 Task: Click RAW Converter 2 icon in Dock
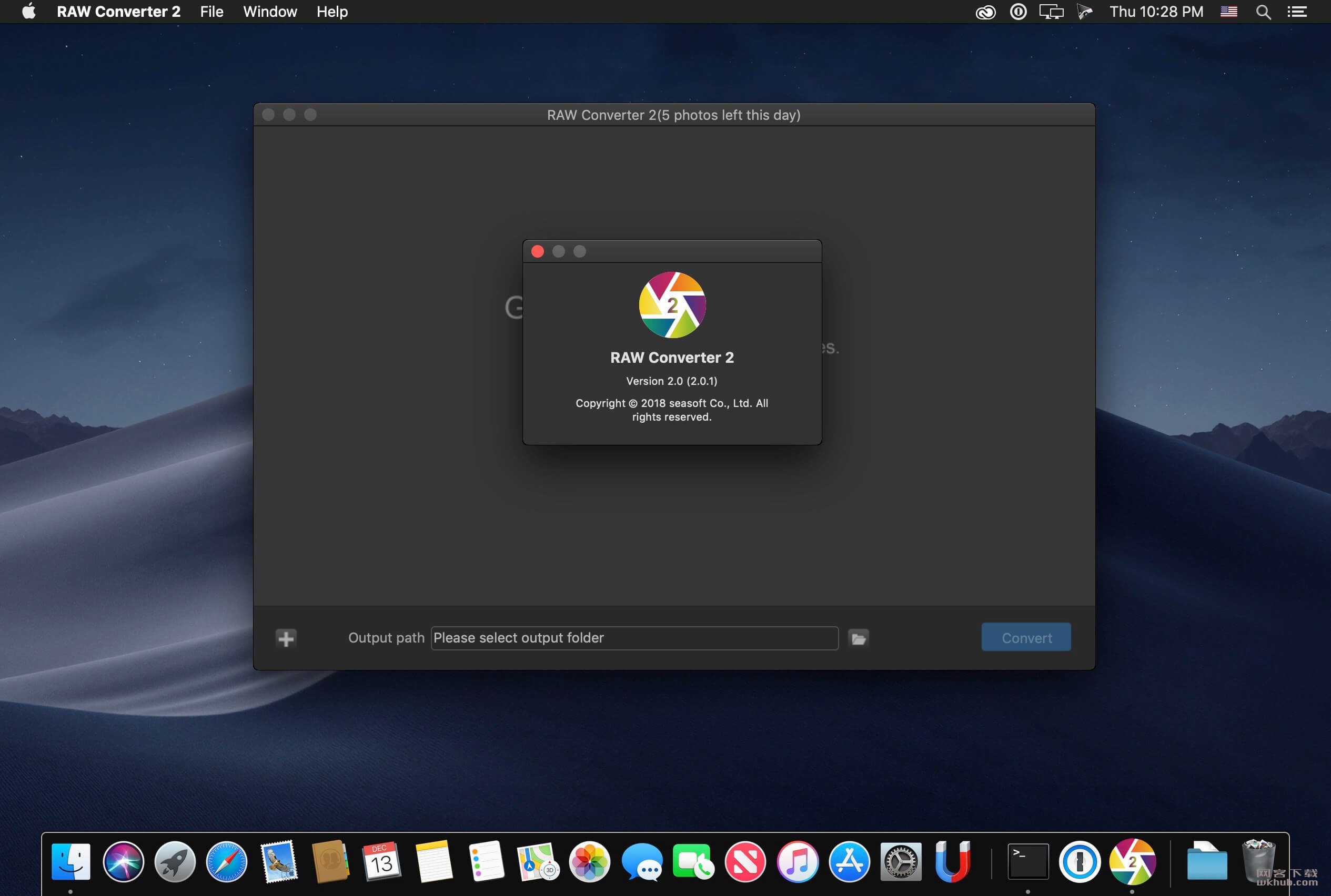pyautogui.click(x=1132, y=861)
